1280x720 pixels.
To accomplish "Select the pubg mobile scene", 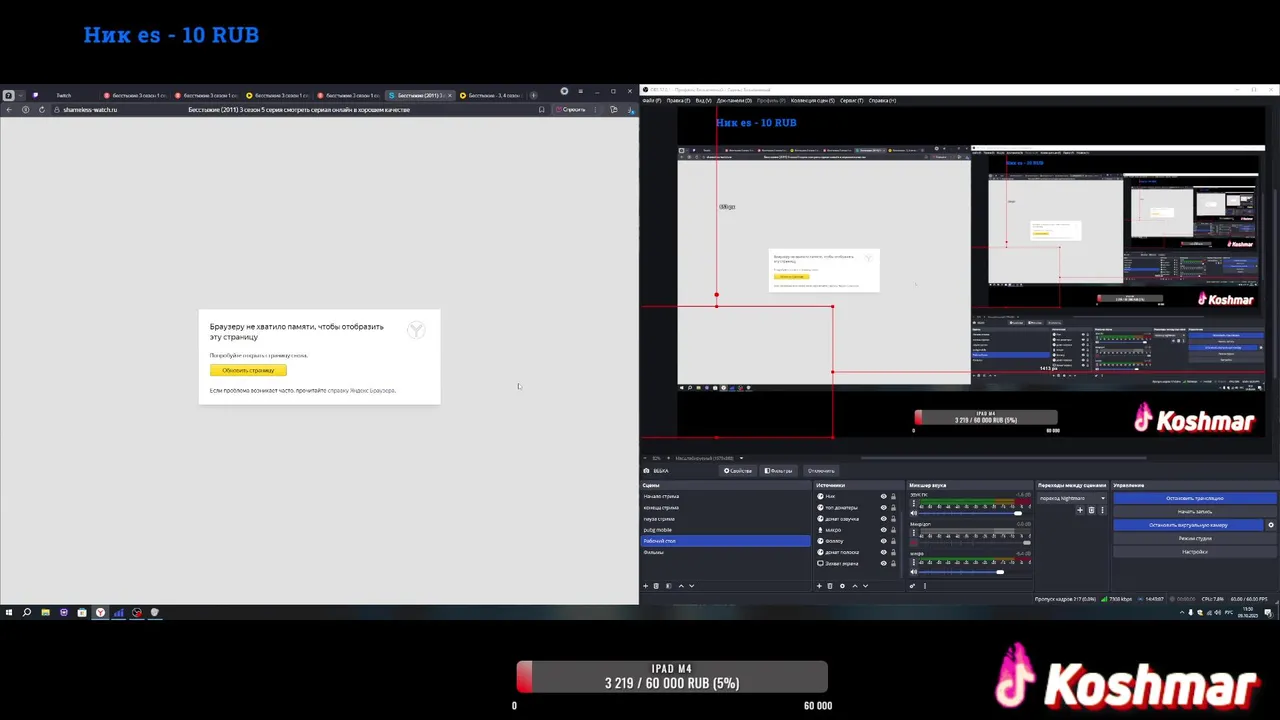I will [725, 530].
